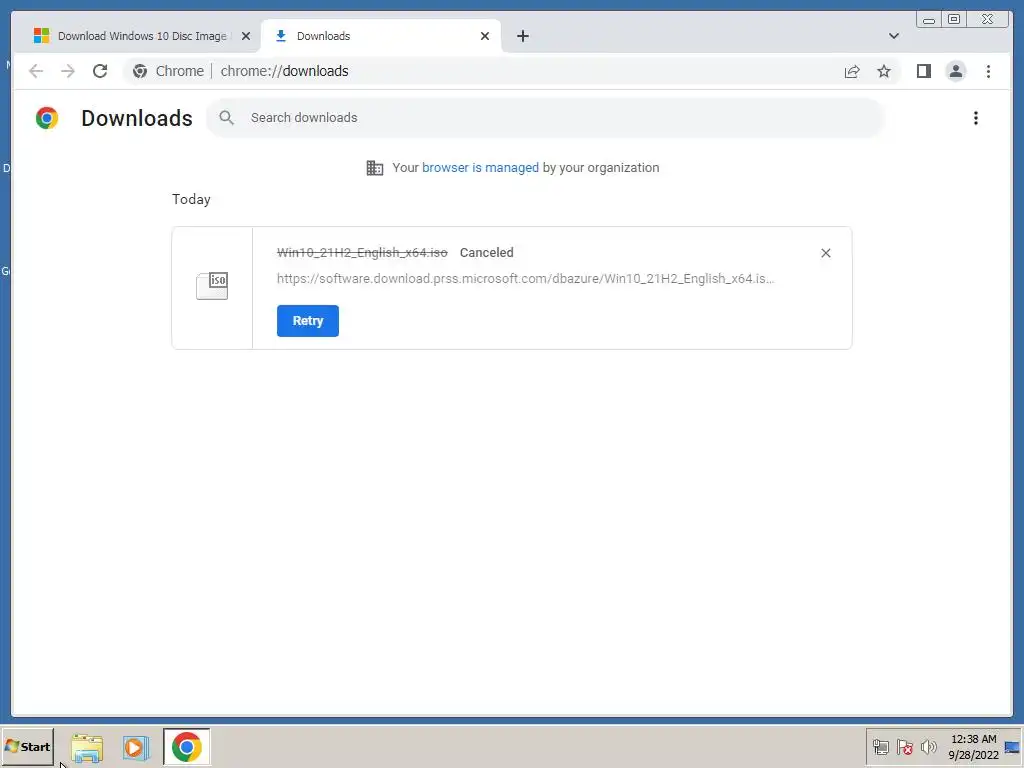The width and height of the screenshot is (1024, 768).
Task: Click the ISO file icon of canceled download
Action: click(212, 286)
